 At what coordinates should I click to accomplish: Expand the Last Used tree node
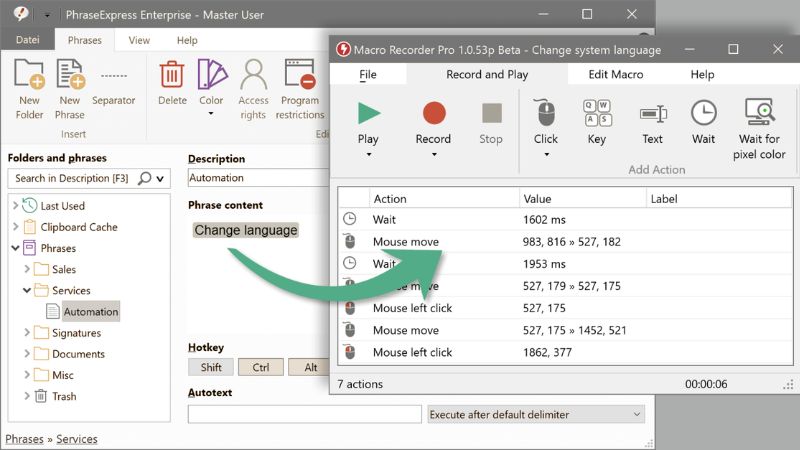[15, 206]
